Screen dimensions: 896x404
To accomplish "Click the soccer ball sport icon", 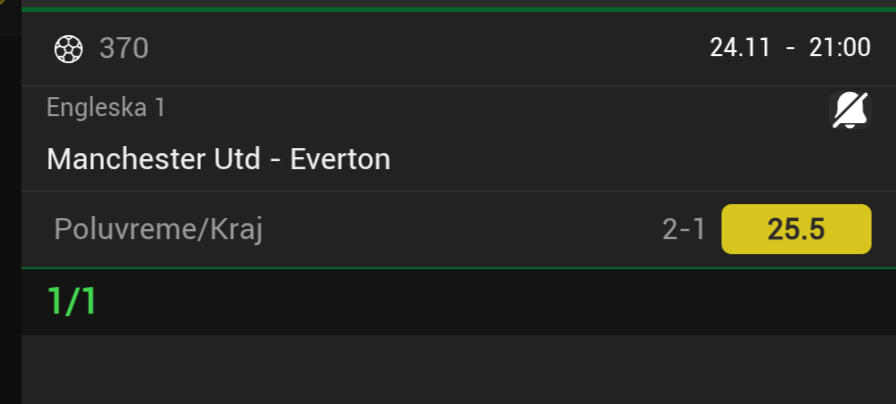I will [69, 48].
